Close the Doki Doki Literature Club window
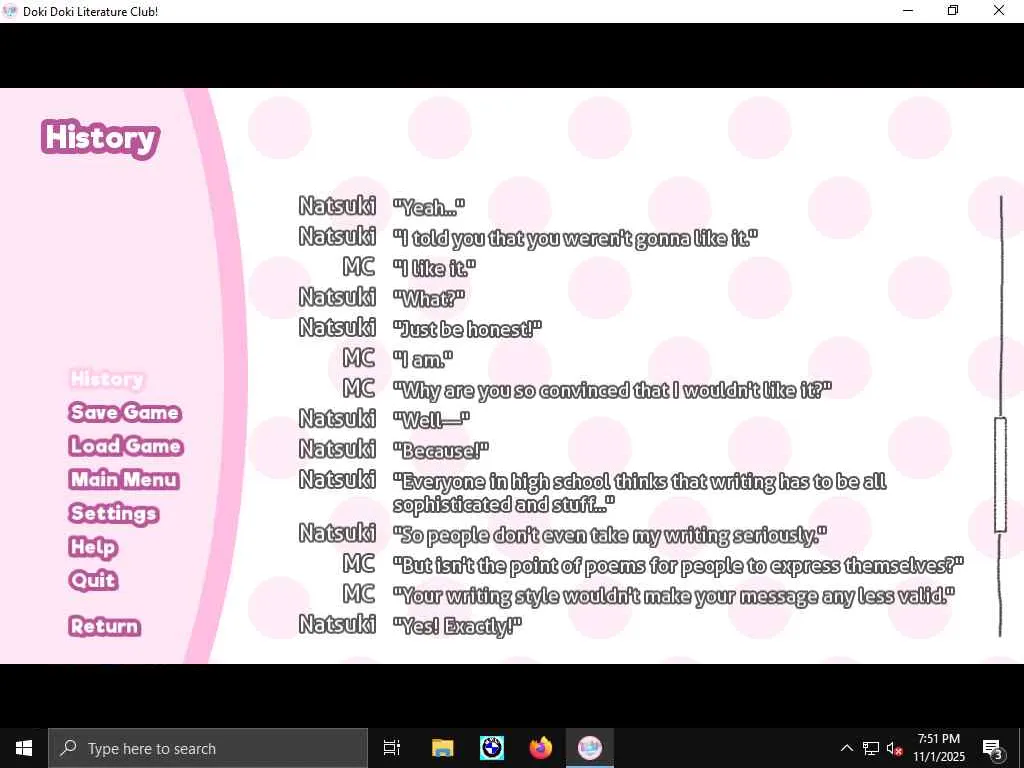The height and width of the screenshot is (768, 1024). coord(999,11)
